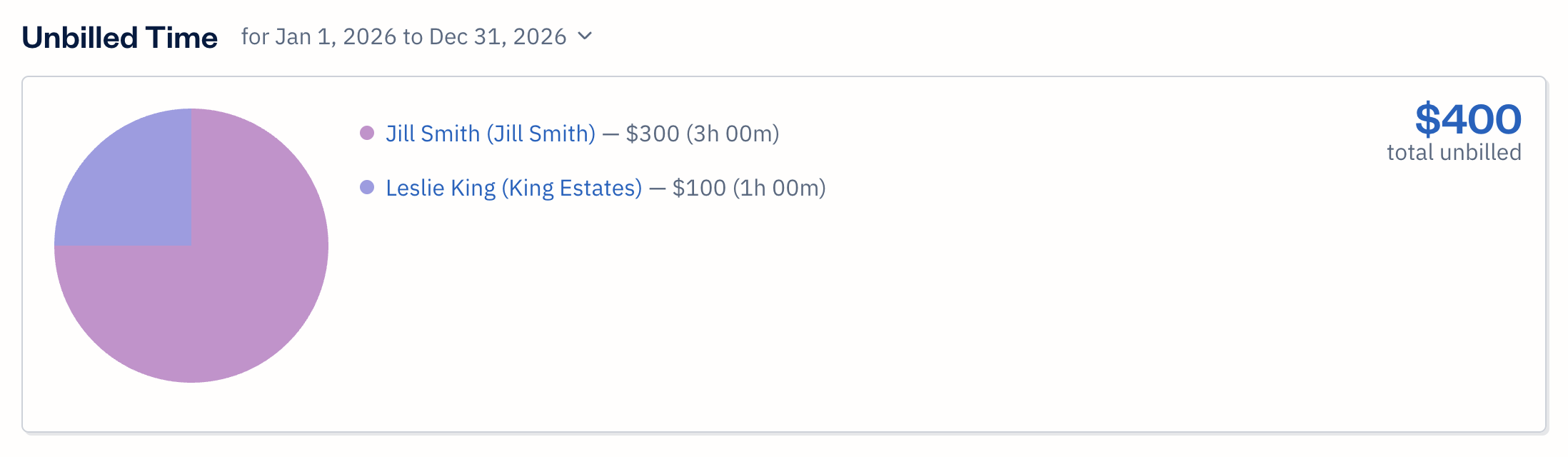Image resolution: width=1568 pixels, height=457 pixels.
Task: Click the 1h 00m duration for Leslie King
Action: (x=783, y=187)
